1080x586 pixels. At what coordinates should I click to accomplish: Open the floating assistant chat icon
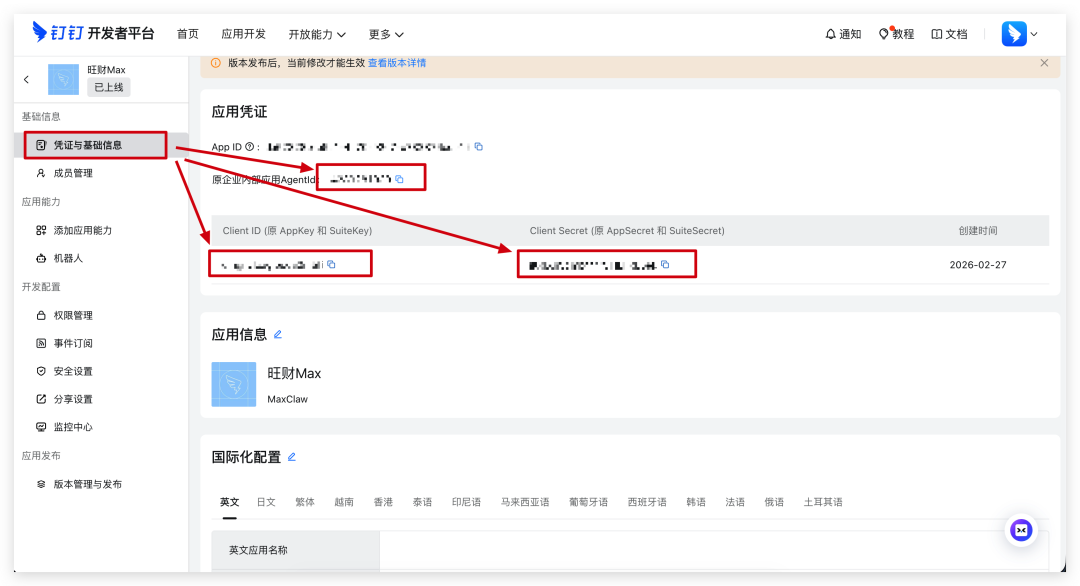point(1021,531)
